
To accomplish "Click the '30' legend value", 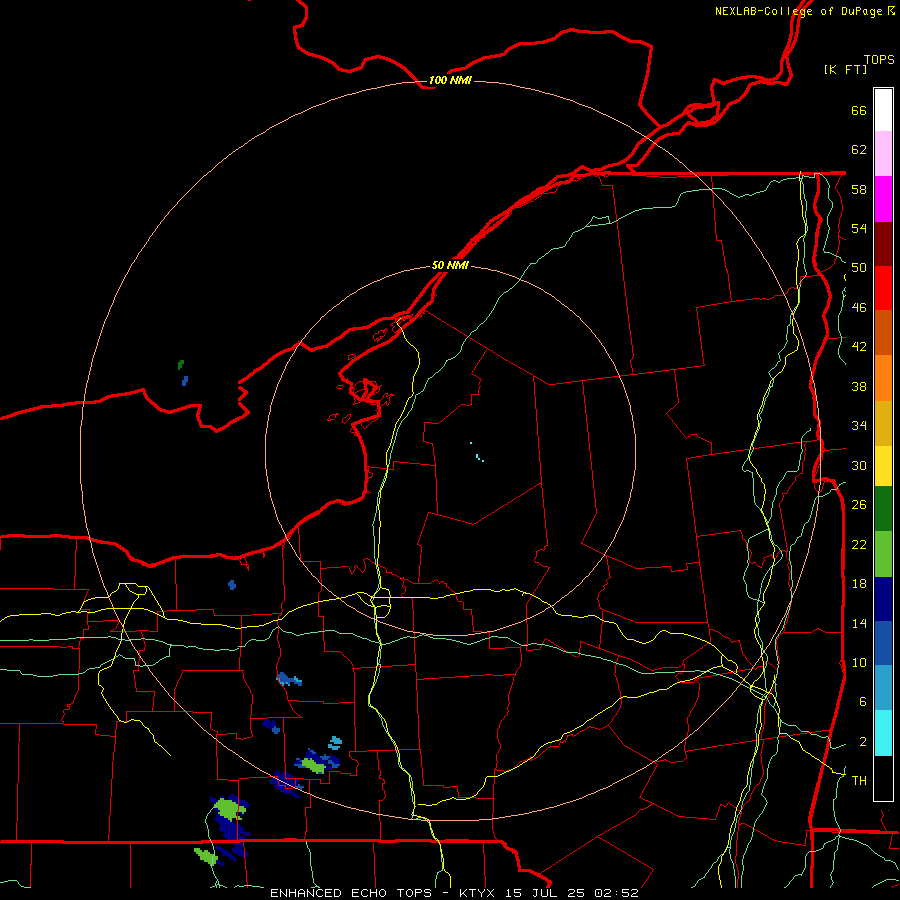I will pyautogui.click(x=859, y=465).
